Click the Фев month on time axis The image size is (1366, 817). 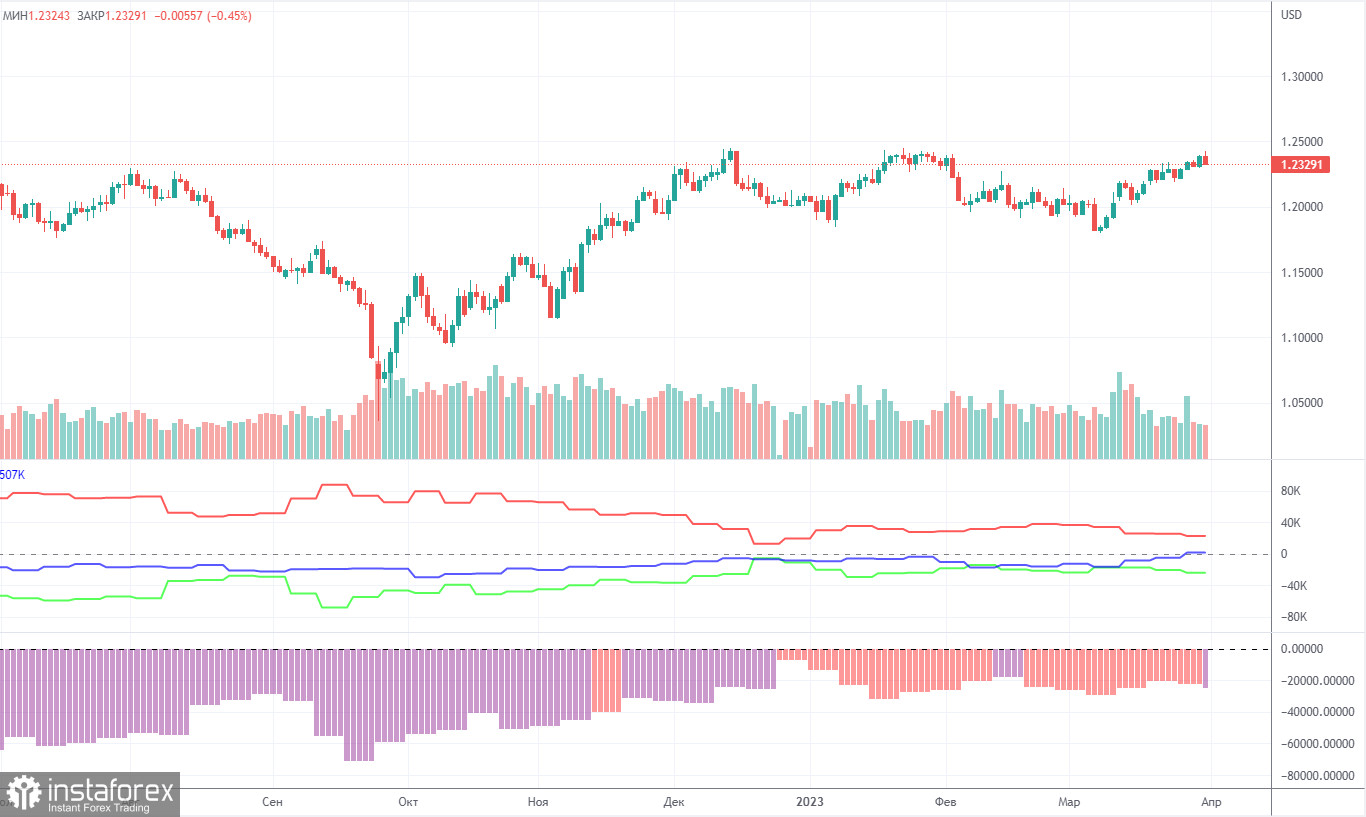point(946,802)
